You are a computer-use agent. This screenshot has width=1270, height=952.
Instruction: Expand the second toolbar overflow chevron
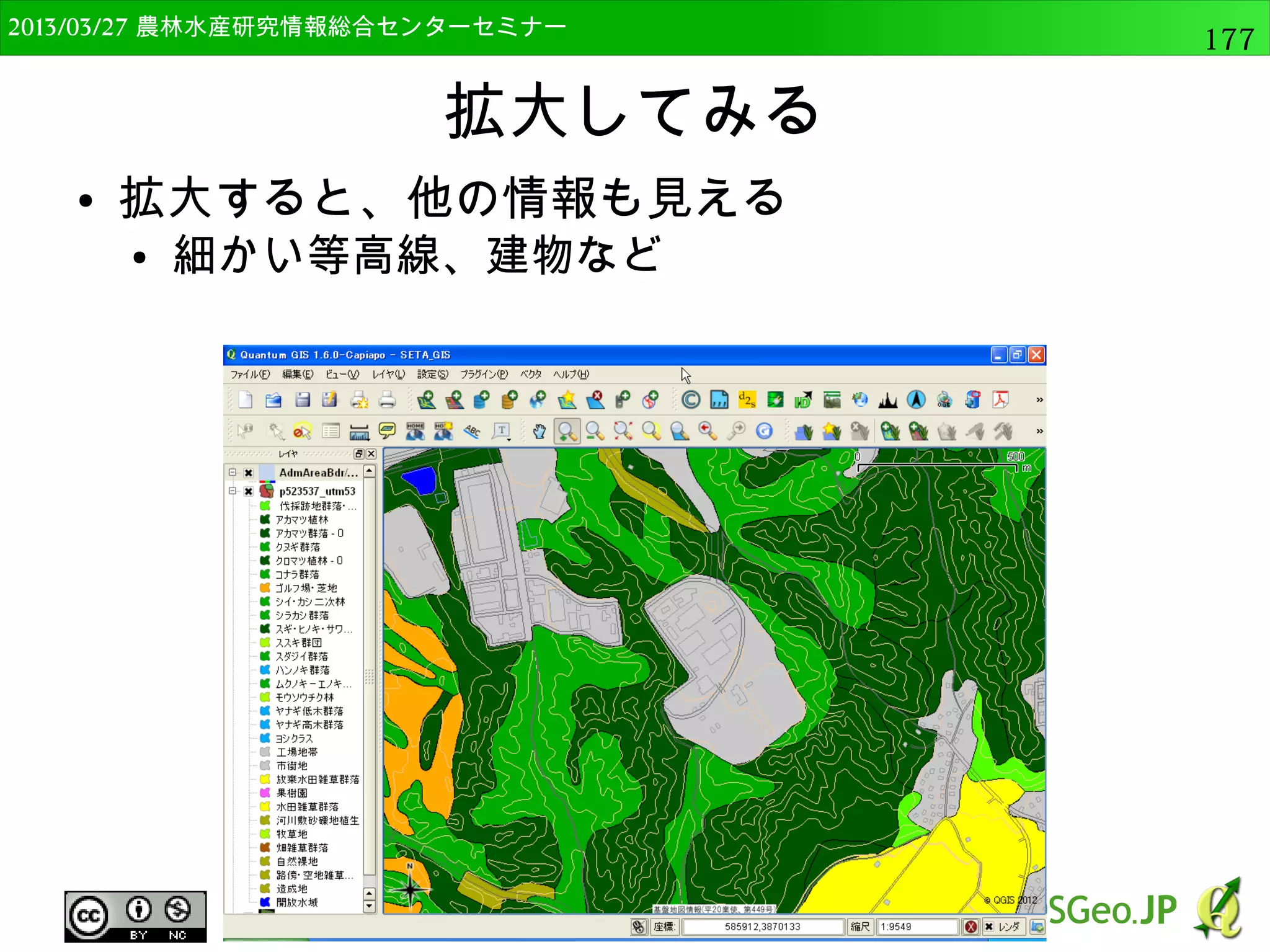coord(1039,431)
